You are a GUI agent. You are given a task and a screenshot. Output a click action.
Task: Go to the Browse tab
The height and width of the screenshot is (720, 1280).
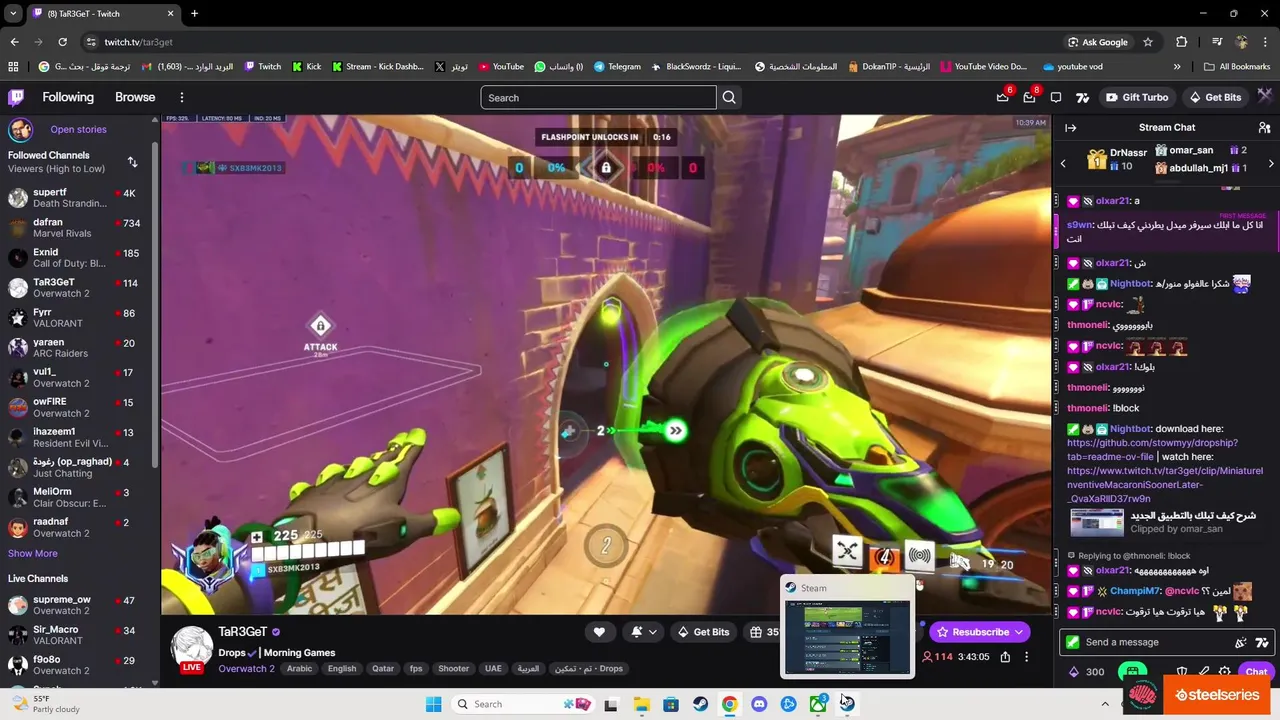(x=135, y=97)
